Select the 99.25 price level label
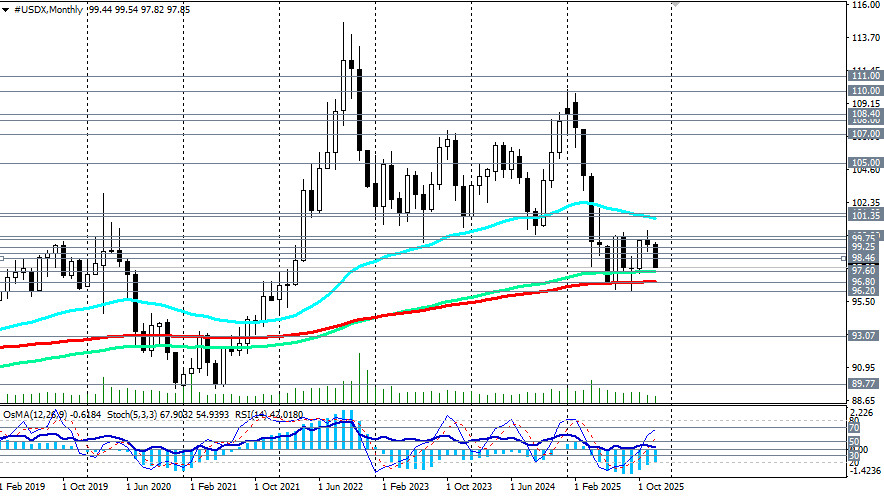Viewport: 884px width, 497px height. coord(865,247)
